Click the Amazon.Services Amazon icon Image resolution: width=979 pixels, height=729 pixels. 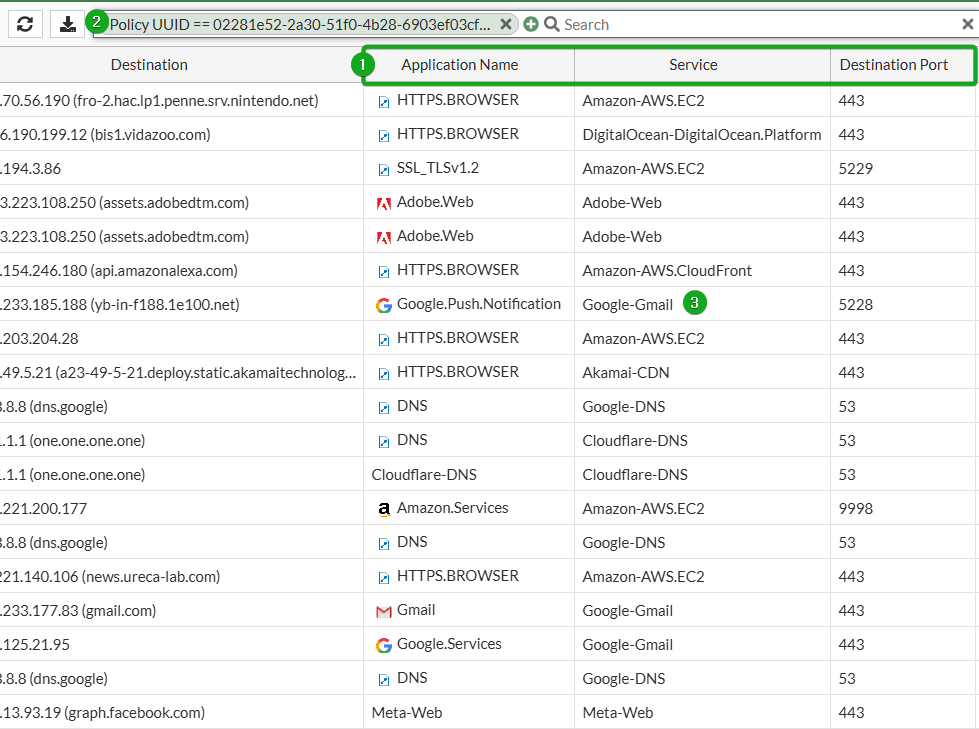click(x=383, y=509)
